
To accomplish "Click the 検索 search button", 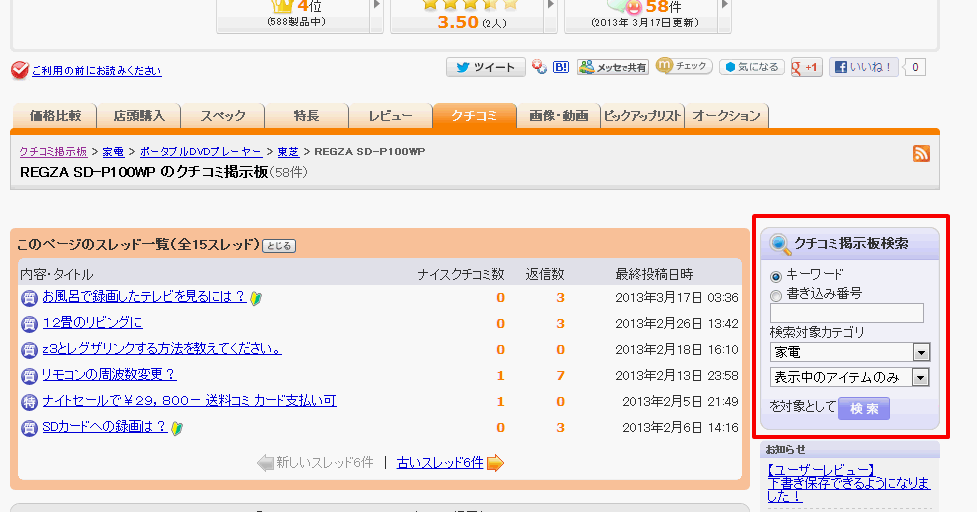I will pos(864,409).
